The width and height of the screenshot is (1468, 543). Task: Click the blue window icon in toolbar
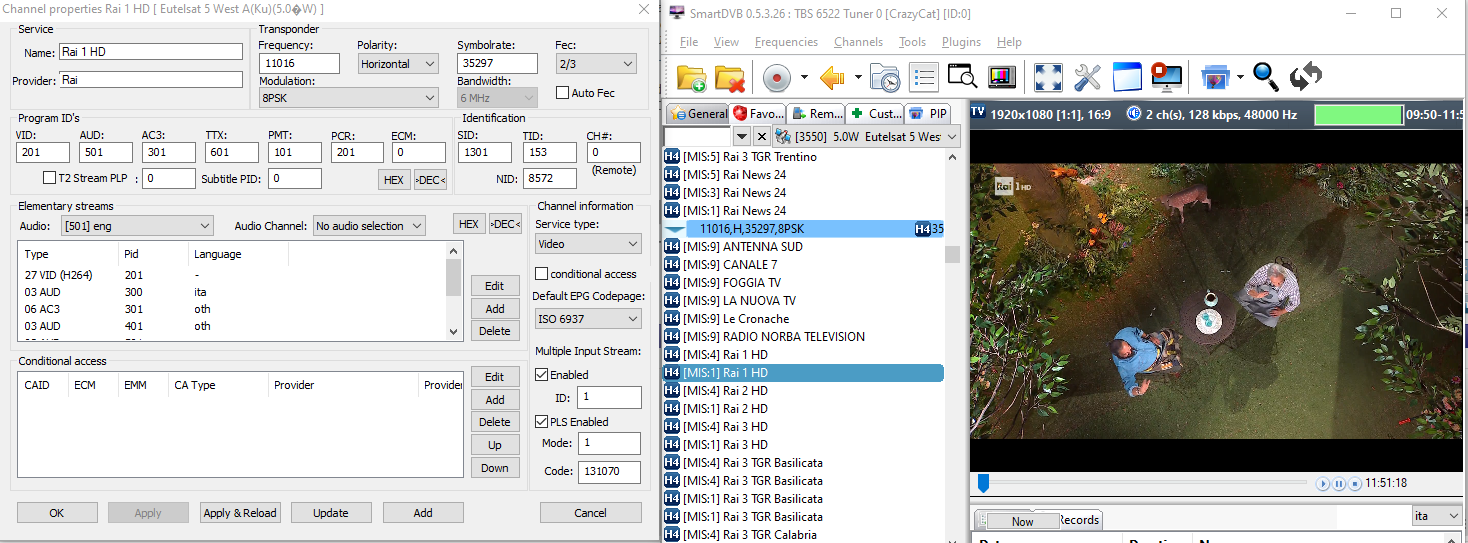1127,78
